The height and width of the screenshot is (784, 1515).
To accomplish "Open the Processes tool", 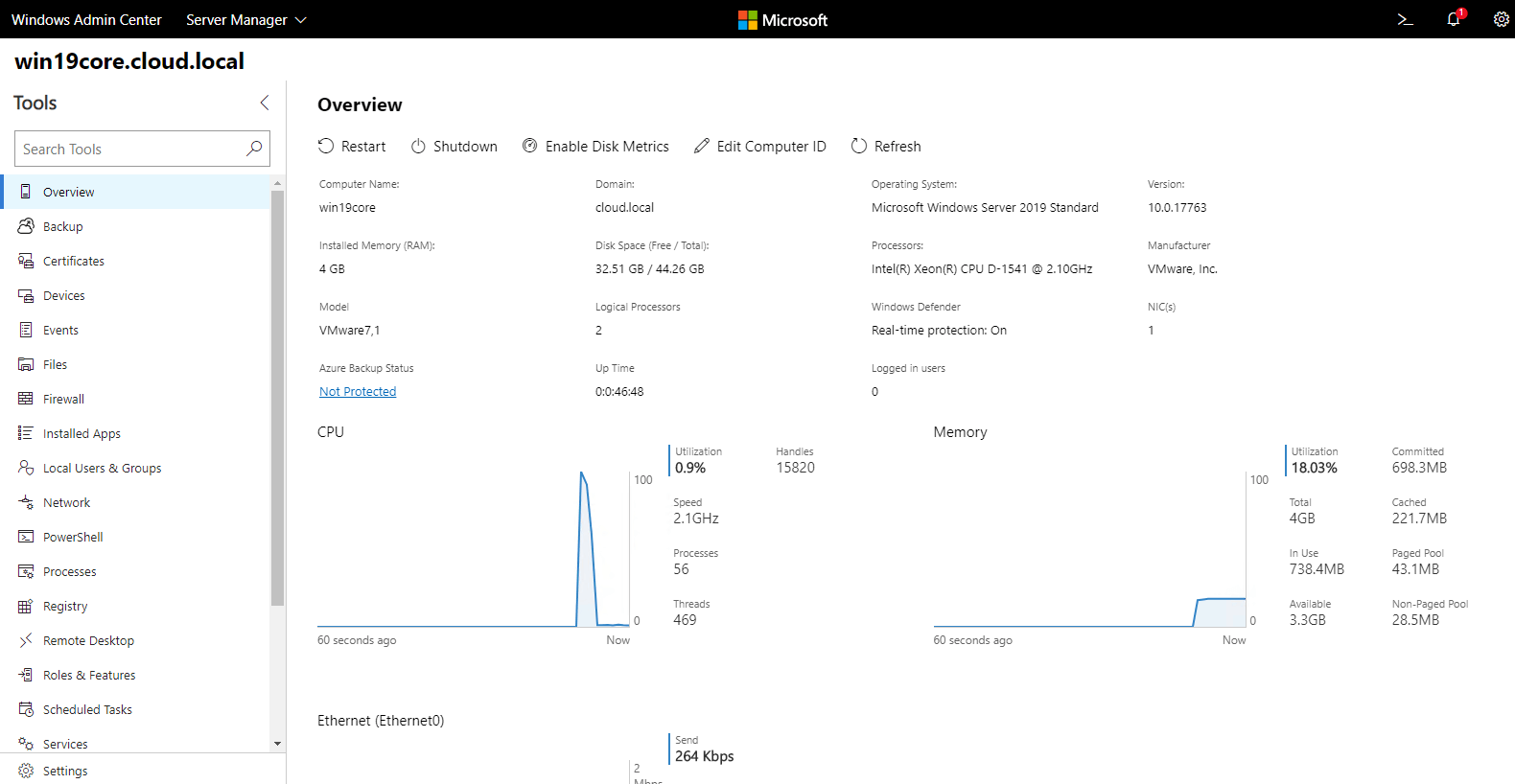I will [136, 571].
